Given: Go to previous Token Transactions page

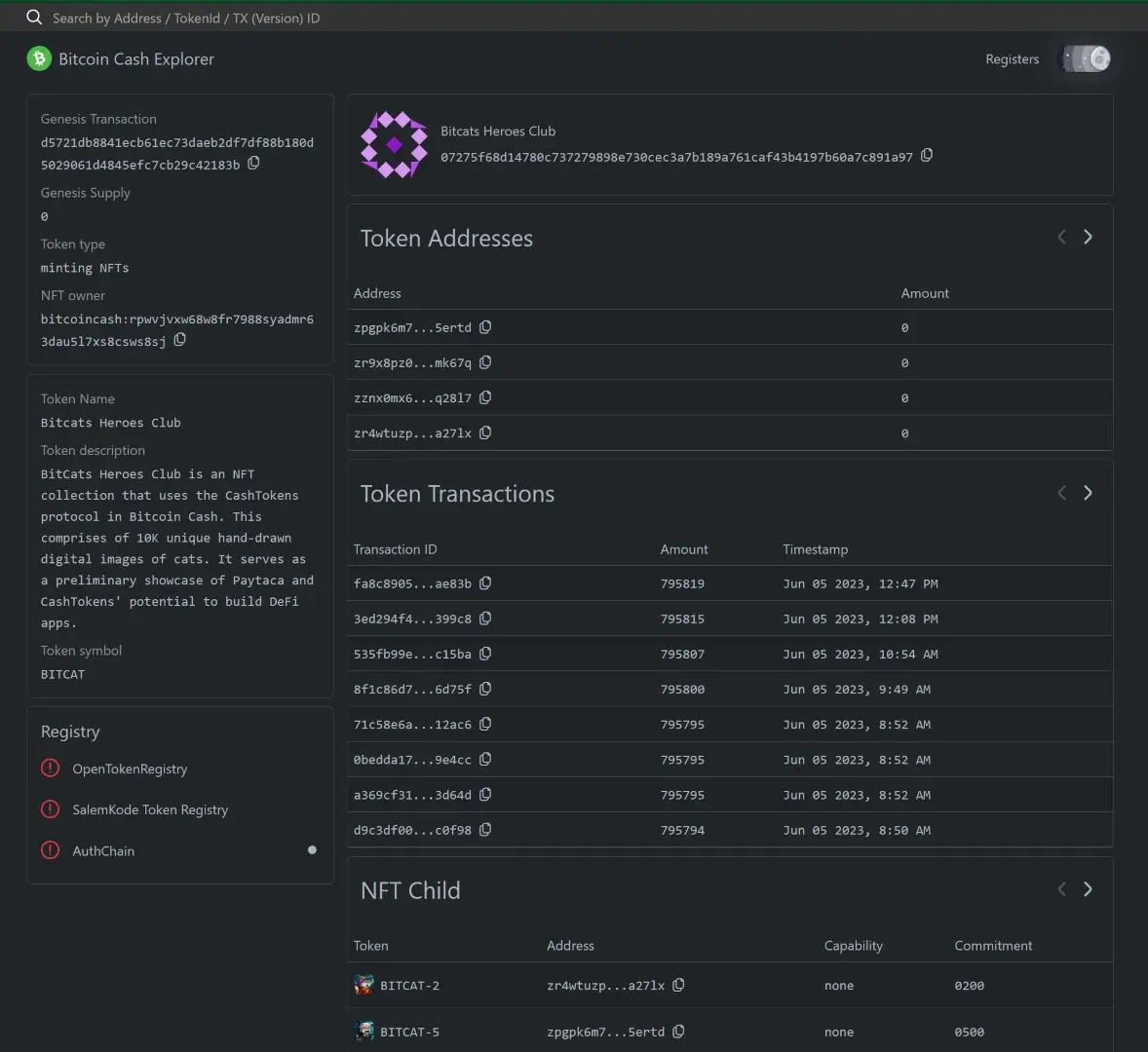Looking at the screenshot, I should pyautogui.click(x=1061, y=493).
